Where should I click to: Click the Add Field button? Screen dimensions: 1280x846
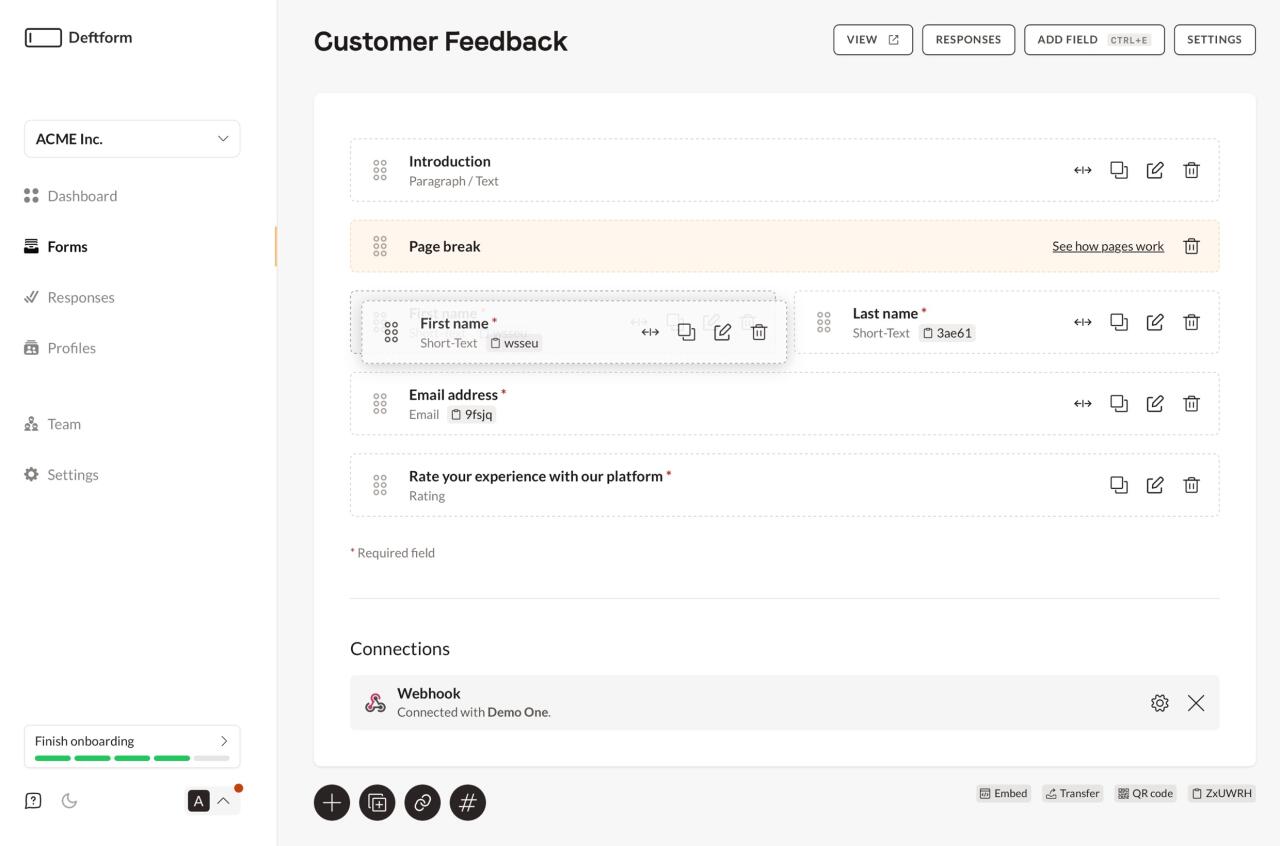coord(1094,40)
